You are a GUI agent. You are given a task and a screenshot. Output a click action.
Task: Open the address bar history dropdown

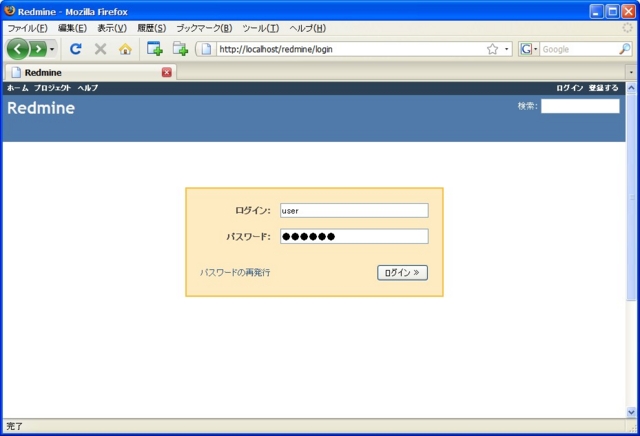[x=507, y=49]
